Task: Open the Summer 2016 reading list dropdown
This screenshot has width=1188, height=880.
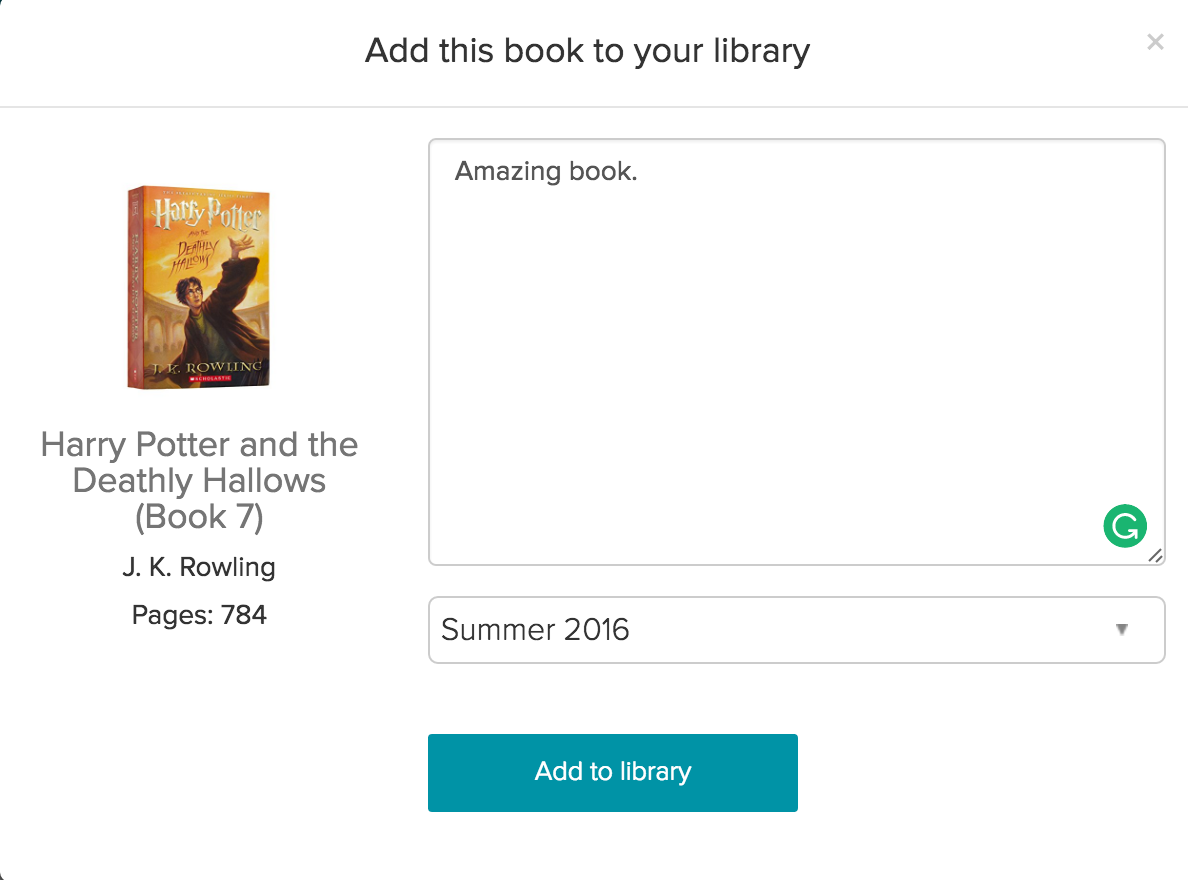Action: pos(796,630)
